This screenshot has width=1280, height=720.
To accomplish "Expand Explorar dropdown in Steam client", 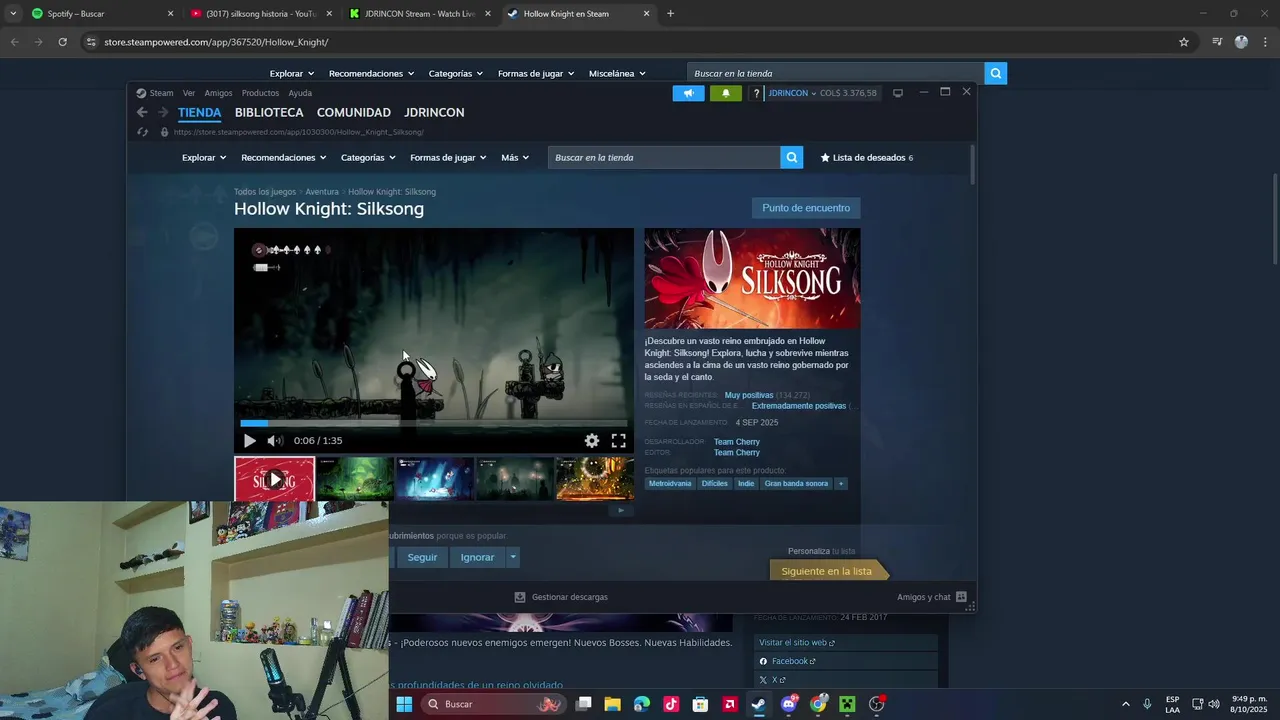I will tap(204, 157).
